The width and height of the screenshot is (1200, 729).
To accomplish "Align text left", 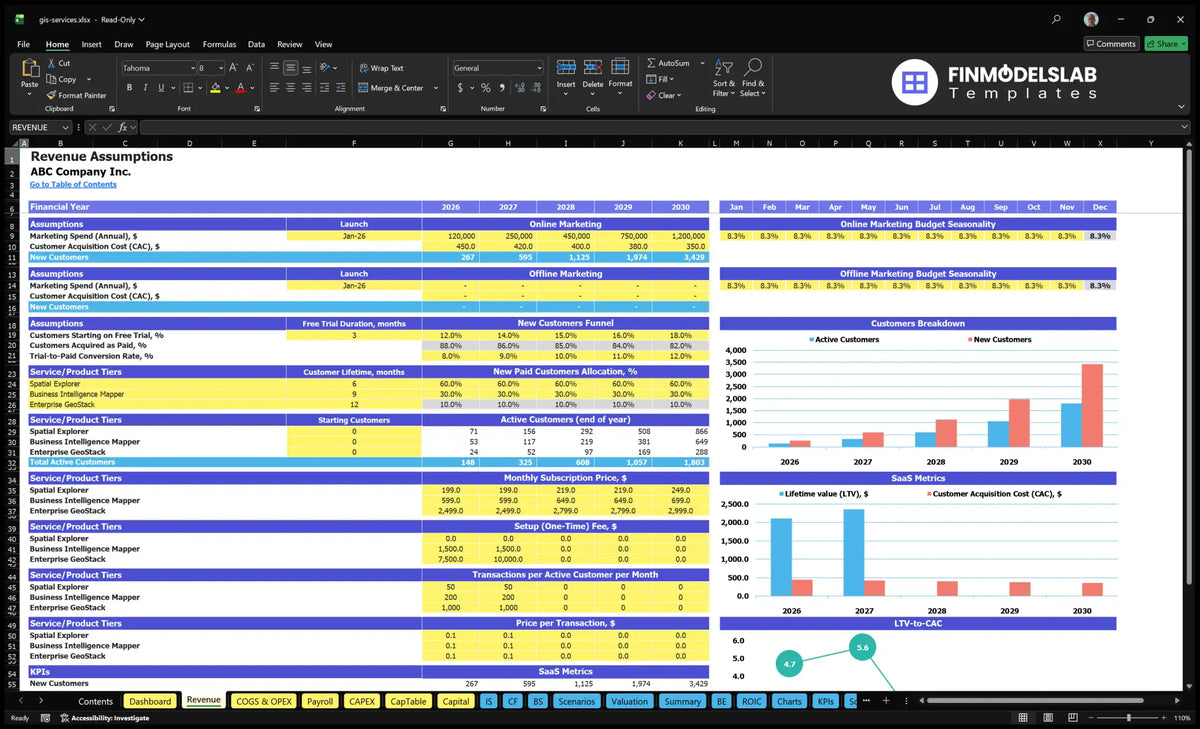I will pyautogui.click(x=274, y=88).
